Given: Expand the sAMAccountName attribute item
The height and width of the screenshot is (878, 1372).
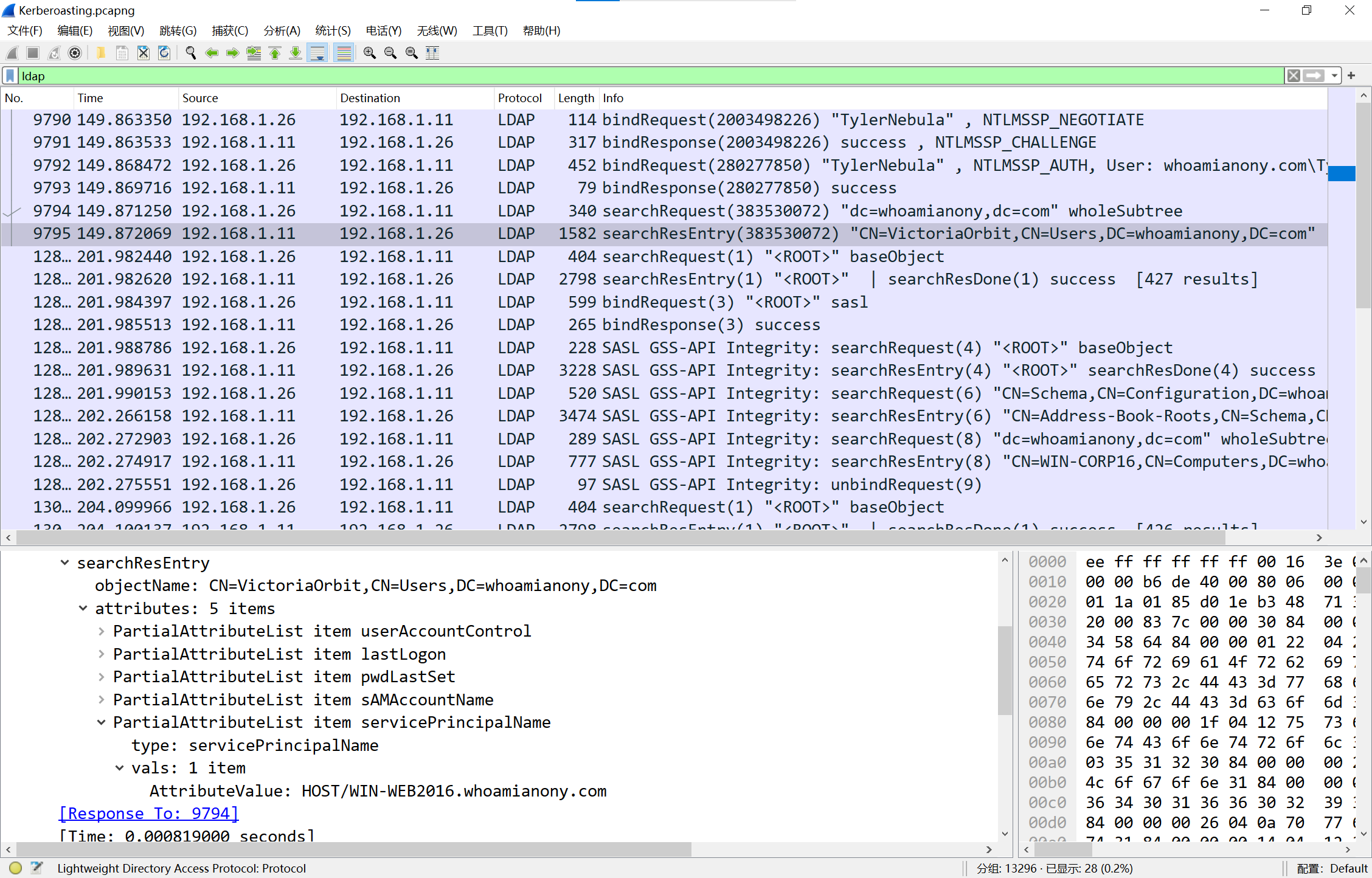Looking at the screenshot, I should (101, 700).
